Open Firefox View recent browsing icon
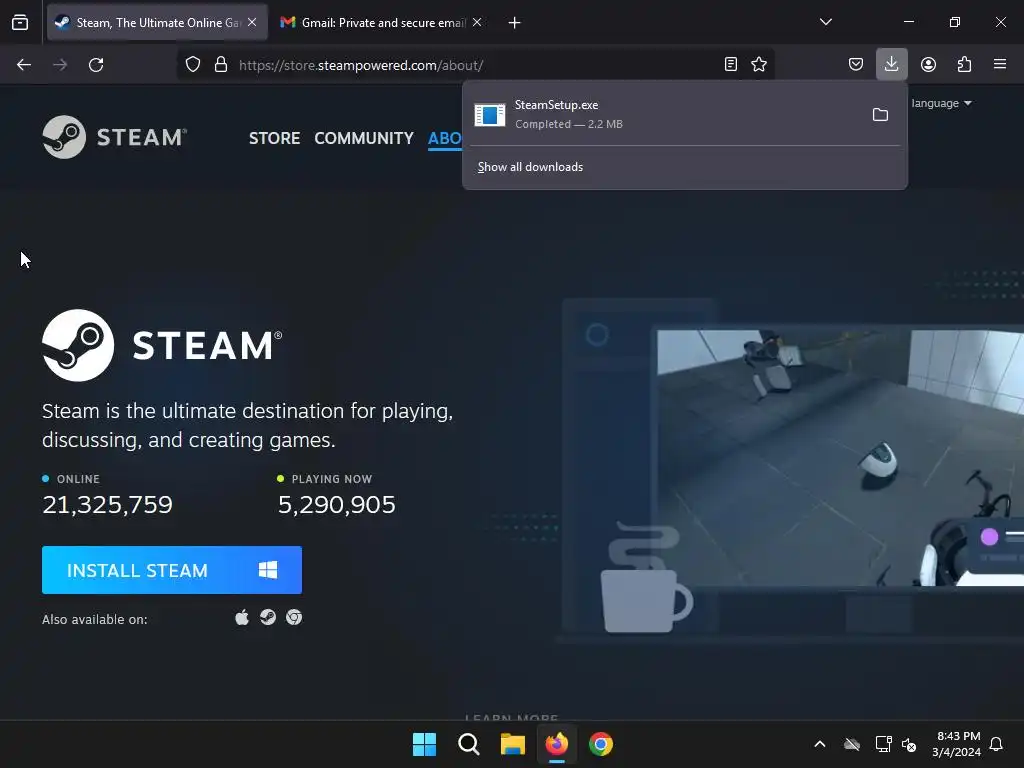The height and width of the screenshot is (768, 1024). pyautogui.click(x=20, y=23)
